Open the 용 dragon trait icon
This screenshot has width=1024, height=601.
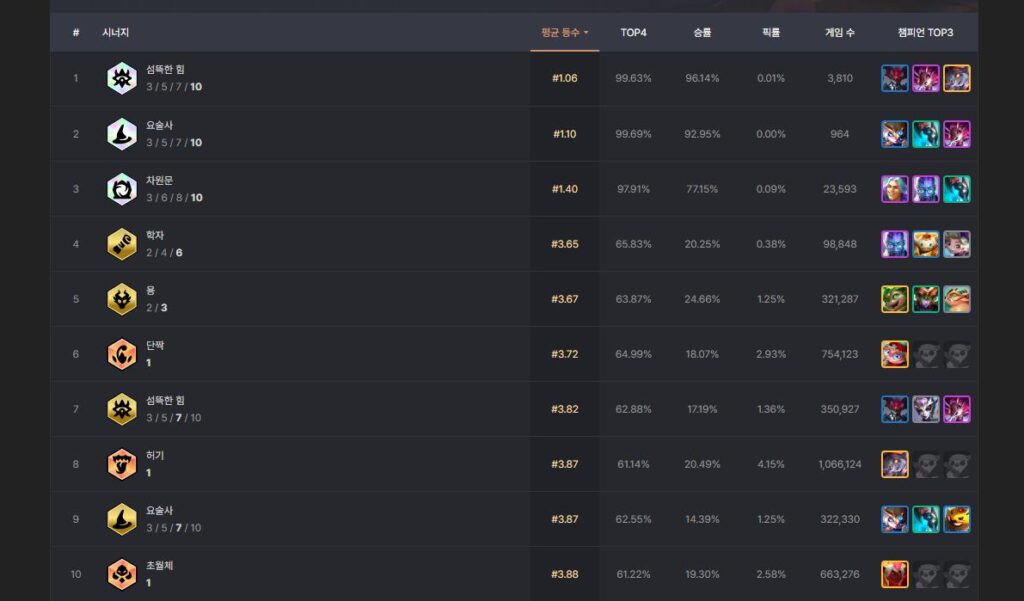pyautogui.click(x=121, y=299)
